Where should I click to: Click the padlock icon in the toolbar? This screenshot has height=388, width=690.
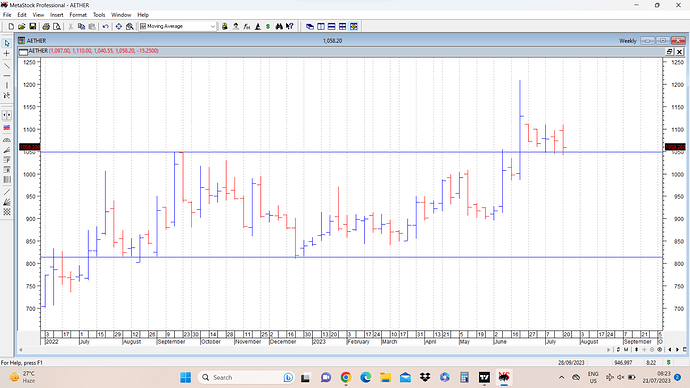(225, 26)
